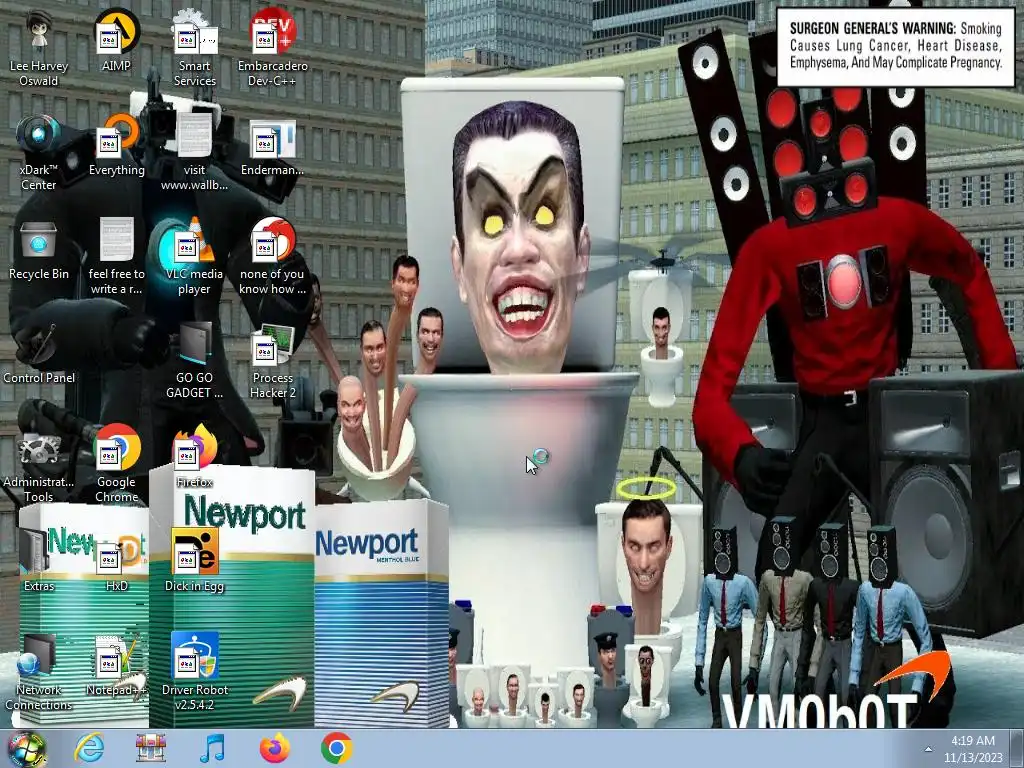Show hidden system tray icons arrow
Viewport: 1024px width, 768px height.
(928, 749)
